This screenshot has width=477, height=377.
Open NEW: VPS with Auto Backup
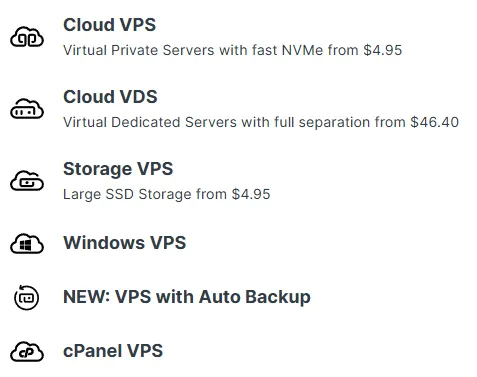[187, 297]
